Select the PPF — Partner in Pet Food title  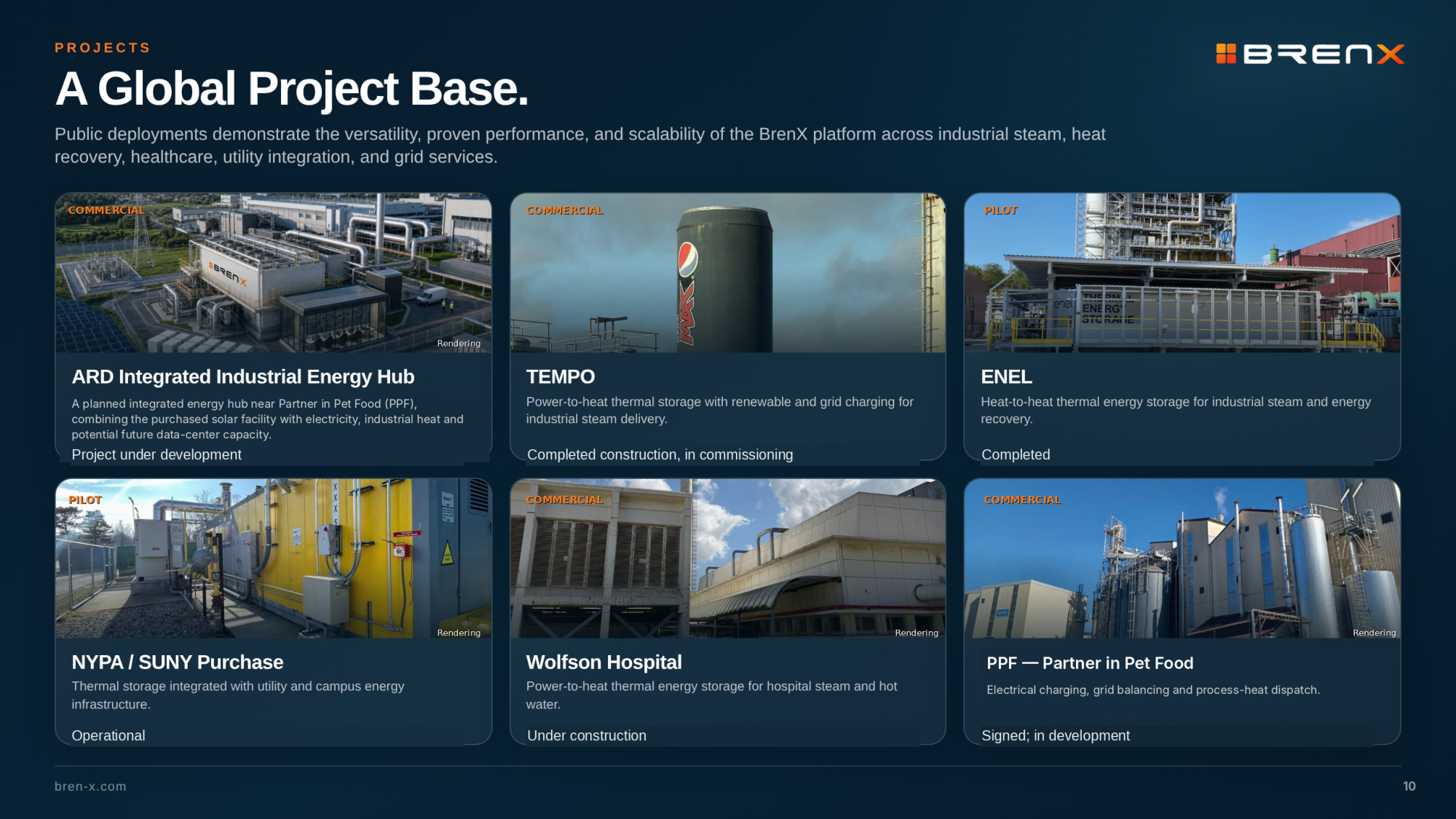pyautogui.click(x=1090, y=663)
